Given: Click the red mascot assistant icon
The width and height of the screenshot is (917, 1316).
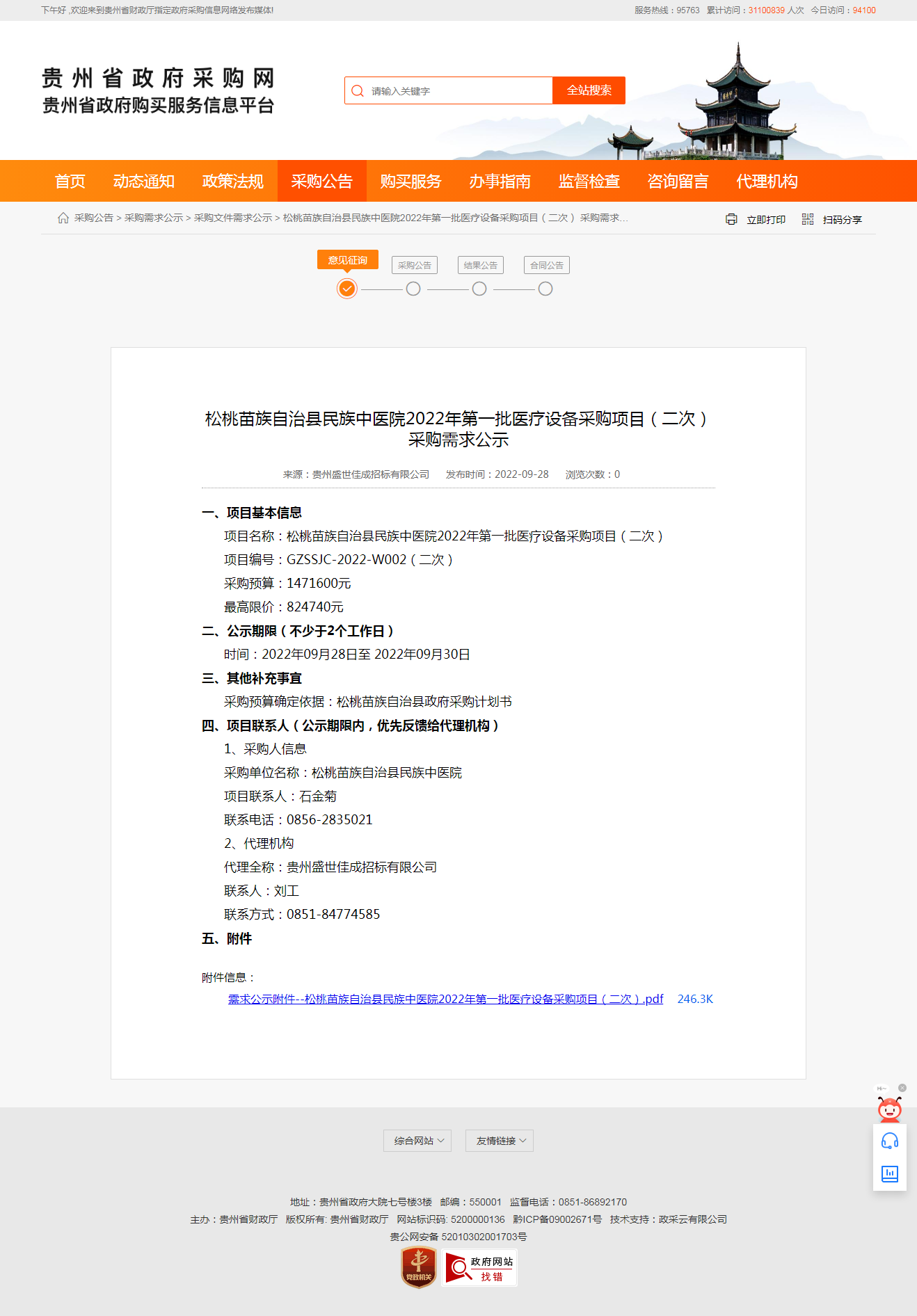Looking at the screenshot, I should [890, 1109].
